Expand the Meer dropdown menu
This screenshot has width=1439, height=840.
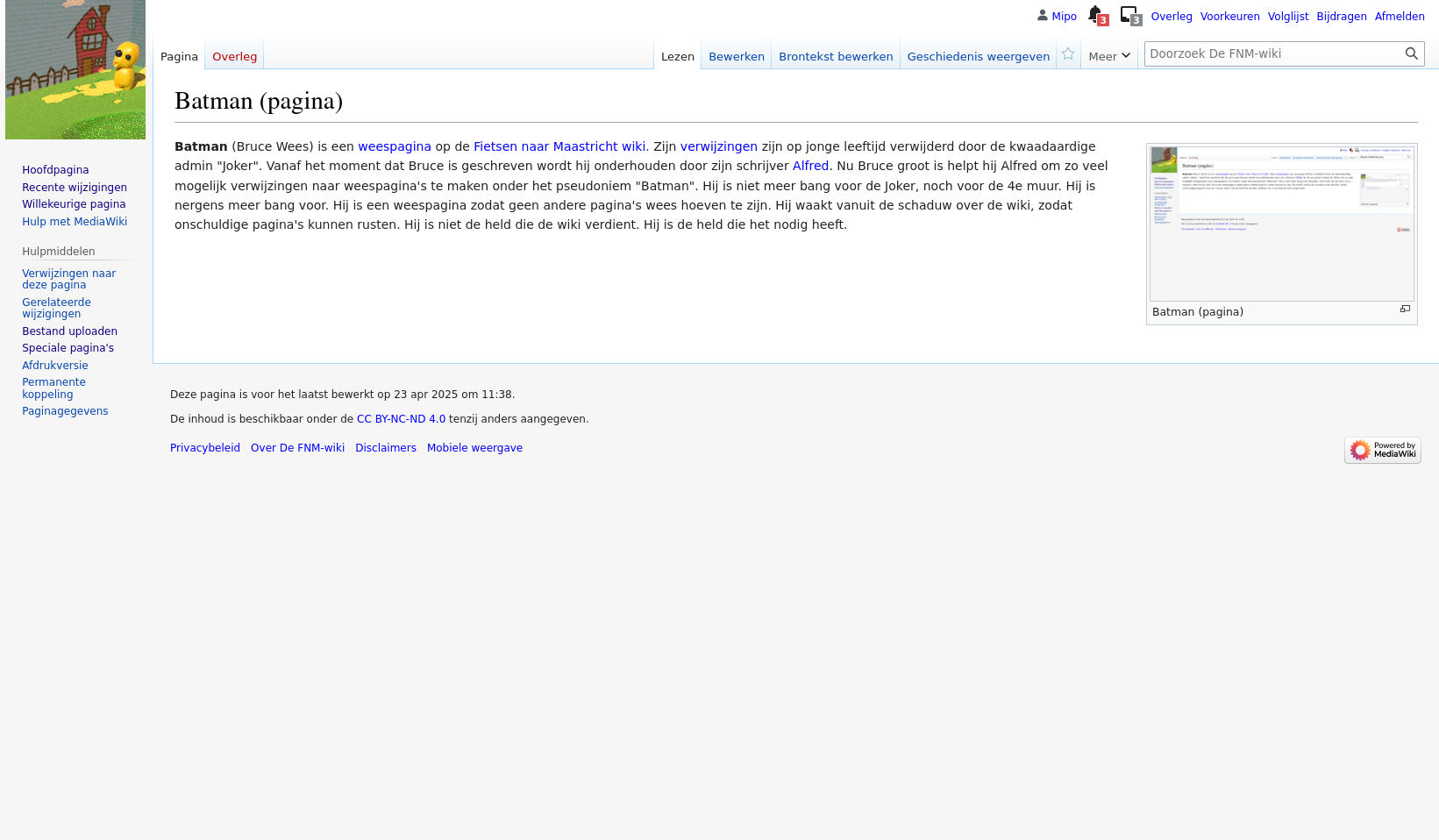pyautogui.click(x=1108, y=56)
